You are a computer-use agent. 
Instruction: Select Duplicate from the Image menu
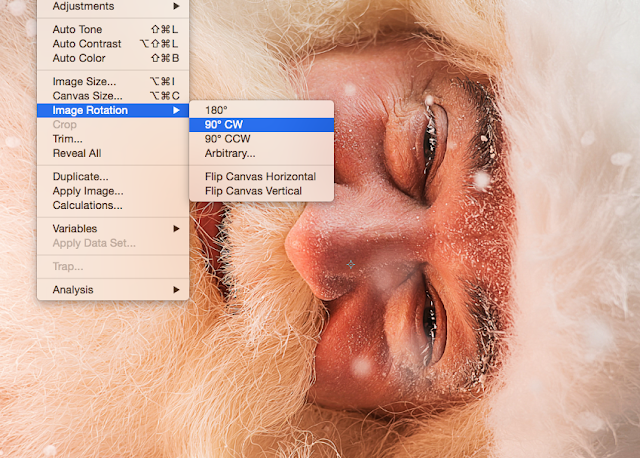pyautogui.click(x=113, y=176)
